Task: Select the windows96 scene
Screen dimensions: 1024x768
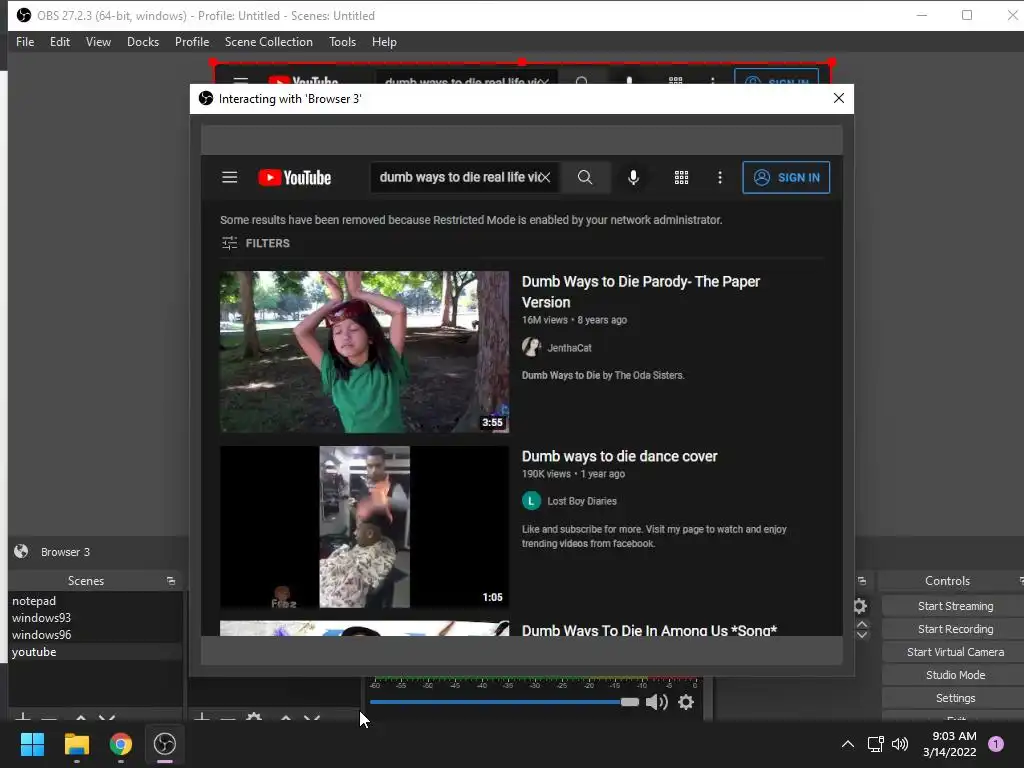Action: tap(95, 635)
